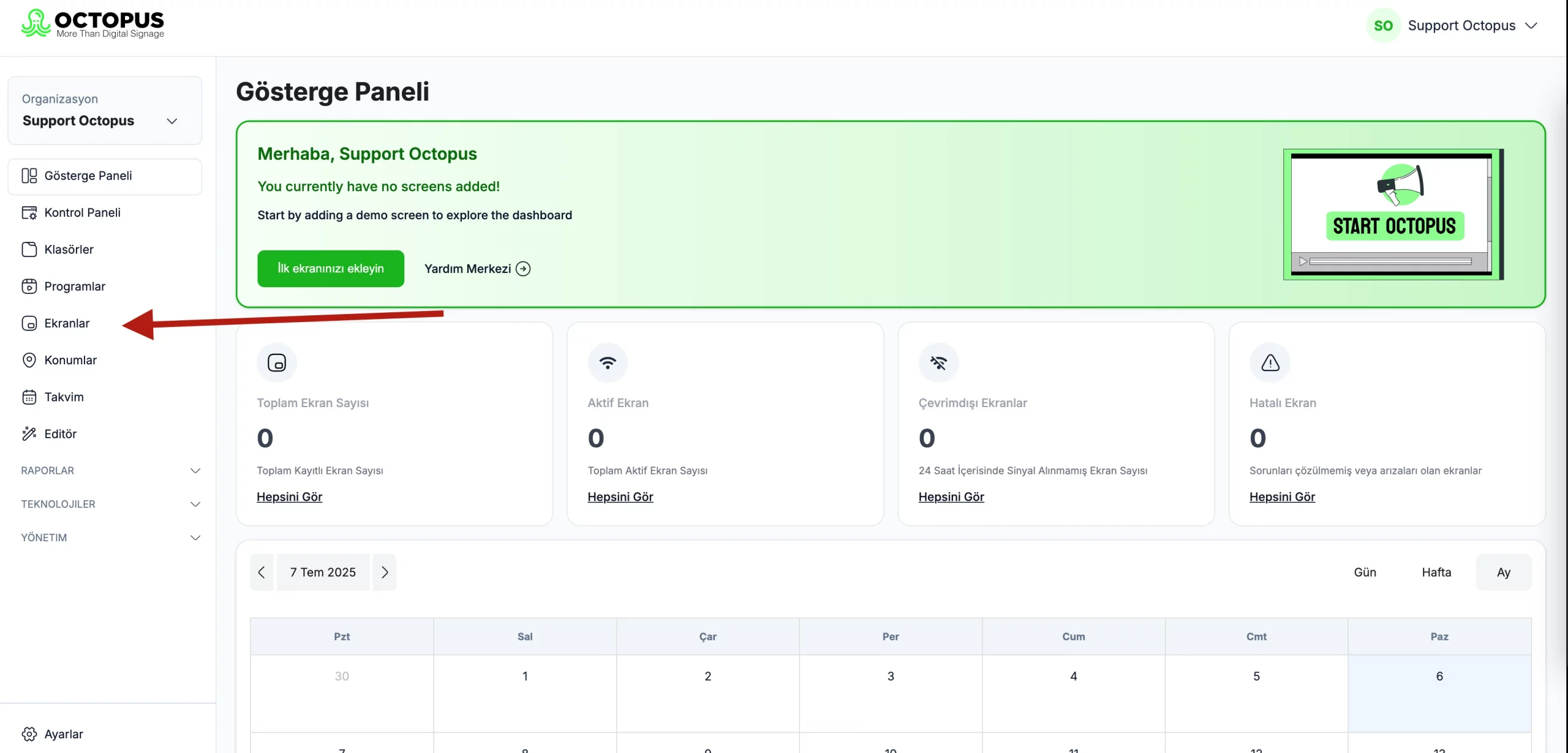Select calendar day 4 under Cum
1568x753 pixels.
[1074, 694]
